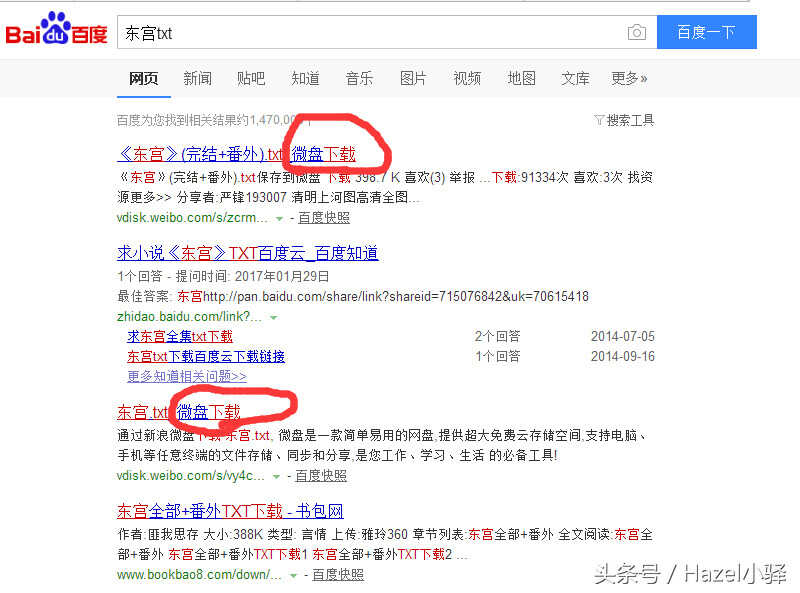Open the 东宫txt下载百度云下载链接 sub-link
This screenshot has height=593, width=800.
[206, 356]
